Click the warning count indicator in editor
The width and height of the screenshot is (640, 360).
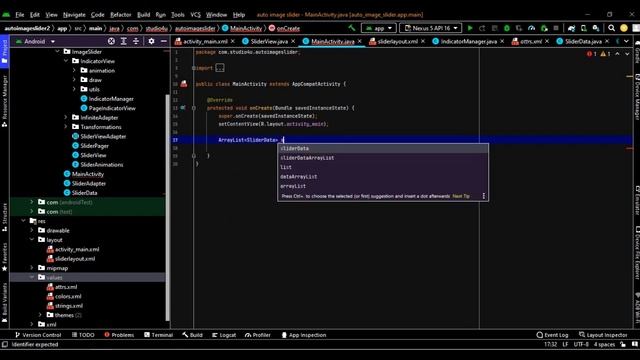point(605,54)
